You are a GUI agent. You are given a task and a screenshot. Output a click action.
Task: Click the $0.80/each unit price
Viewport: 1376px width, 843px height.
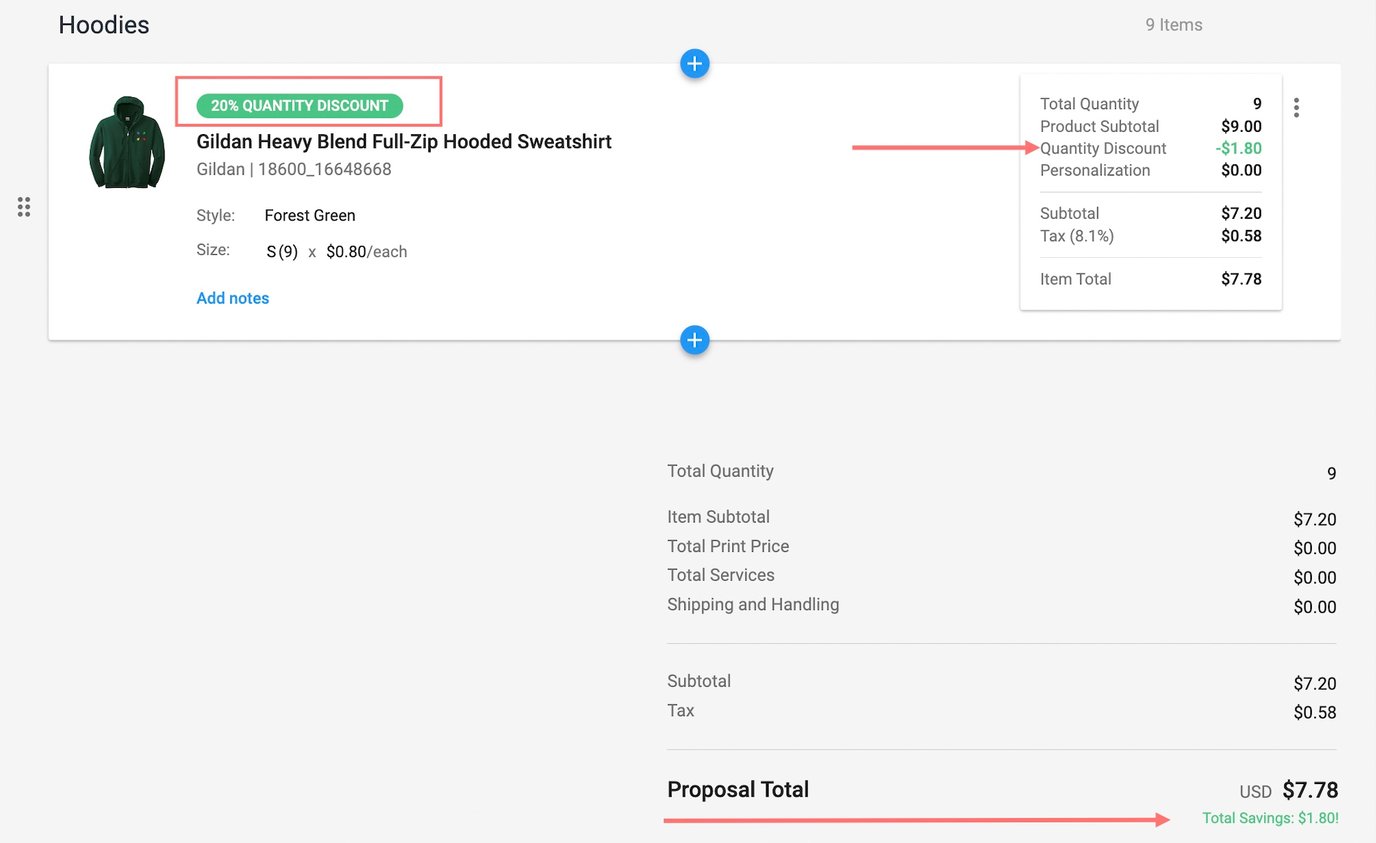click(366, 252)
